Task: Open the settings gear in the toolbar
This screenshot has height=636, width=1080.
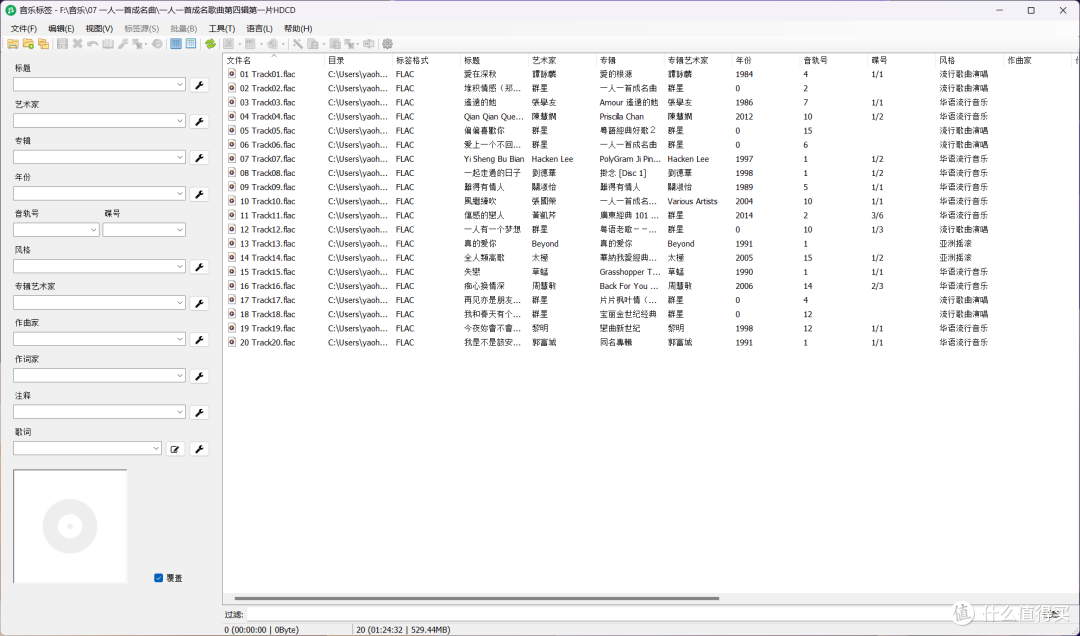Action: 387,44
